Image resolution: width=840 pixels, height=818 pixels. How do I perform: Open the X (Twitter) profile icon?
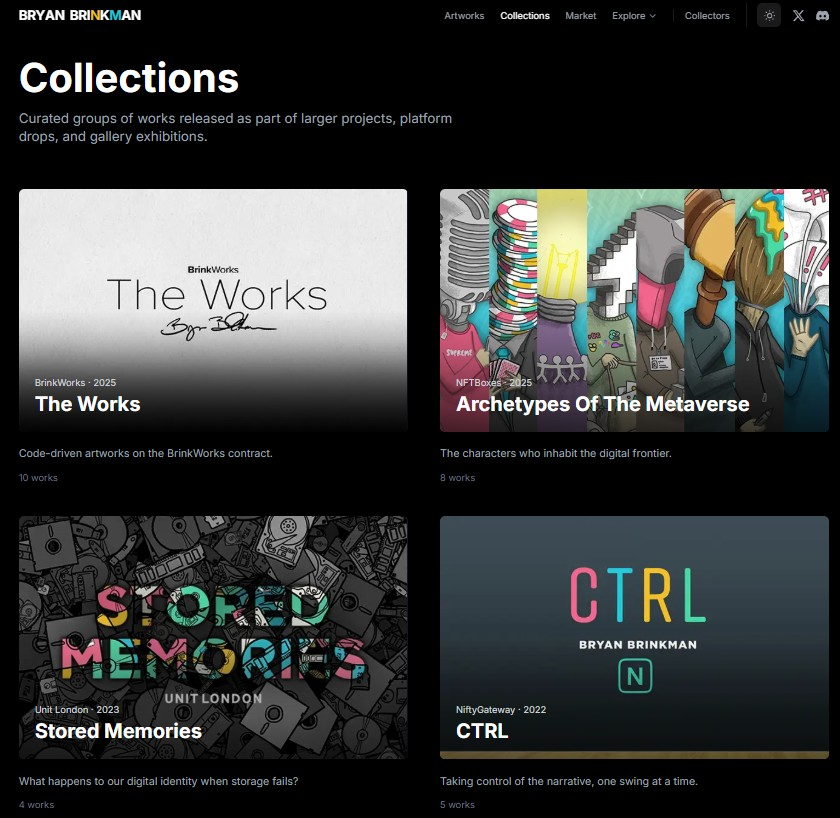(x=798, y=16)
